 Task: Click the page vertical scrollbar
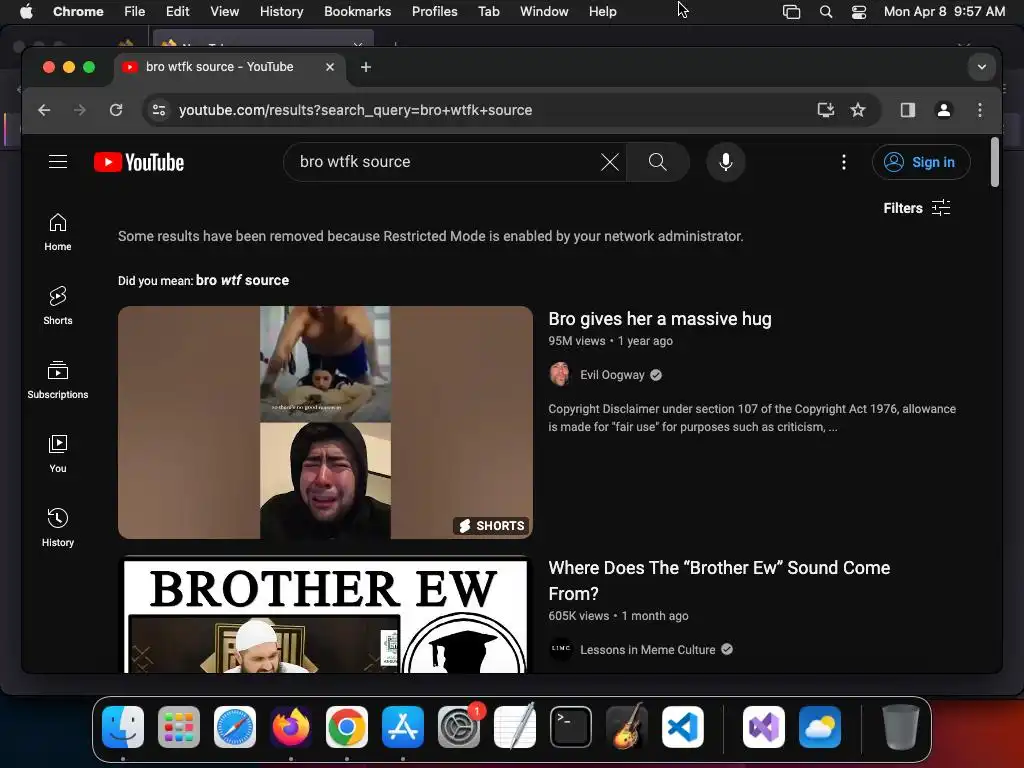pyautogui.click(x=995, y=162)
